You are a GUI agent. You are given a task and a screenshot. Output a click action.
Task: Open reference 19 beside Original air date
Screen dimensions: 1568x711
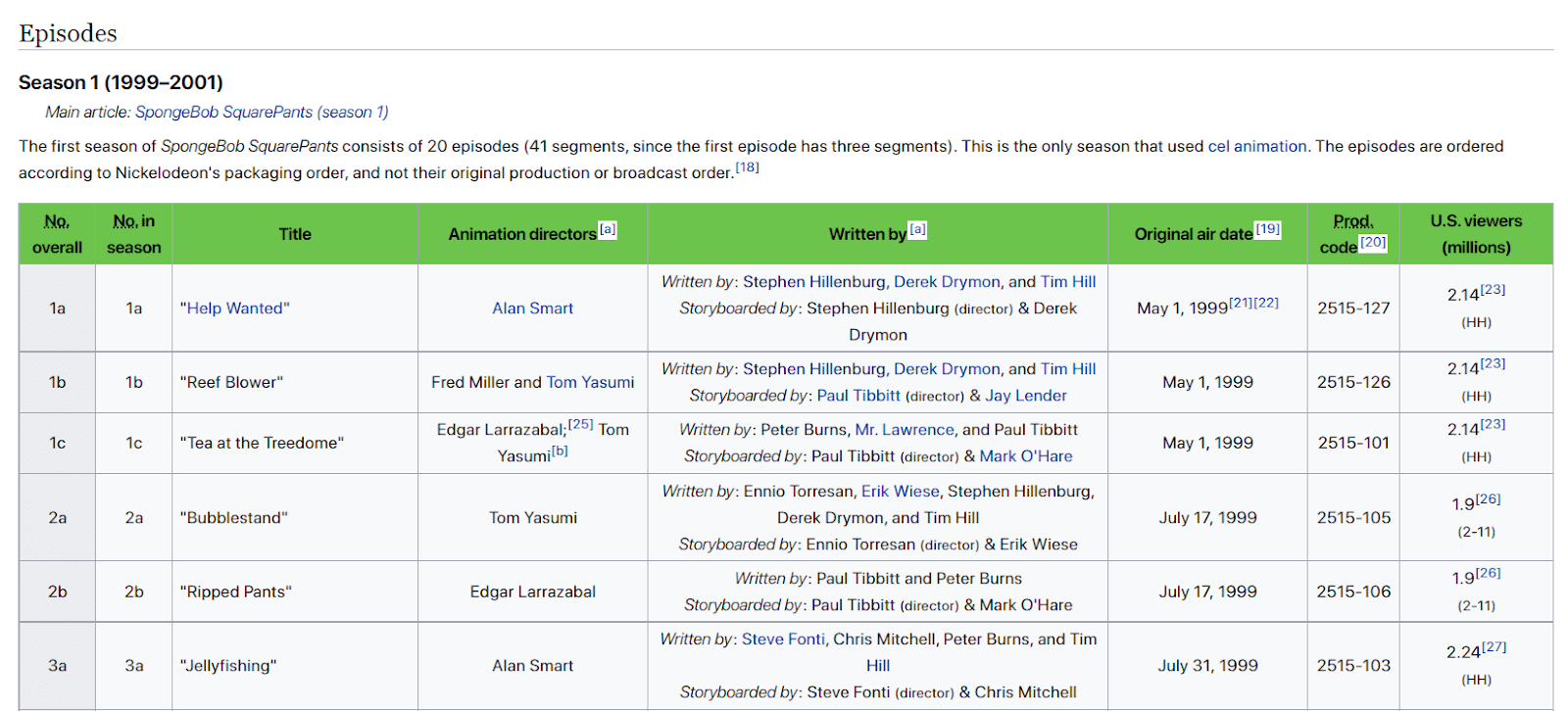(x=1268, y=229)
